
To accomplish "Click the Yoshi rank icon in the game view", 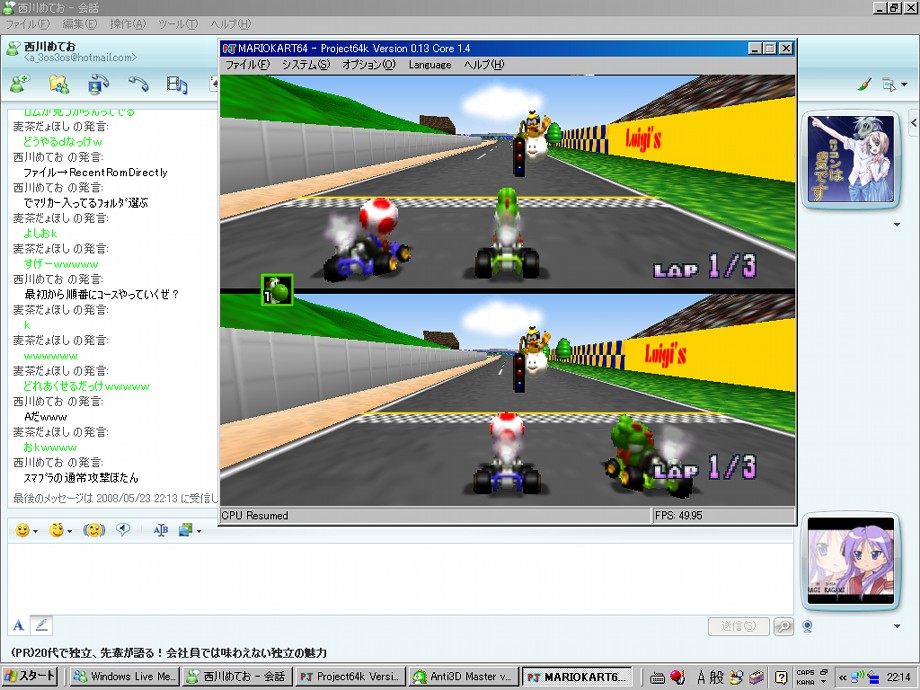I will click(277, 290).
